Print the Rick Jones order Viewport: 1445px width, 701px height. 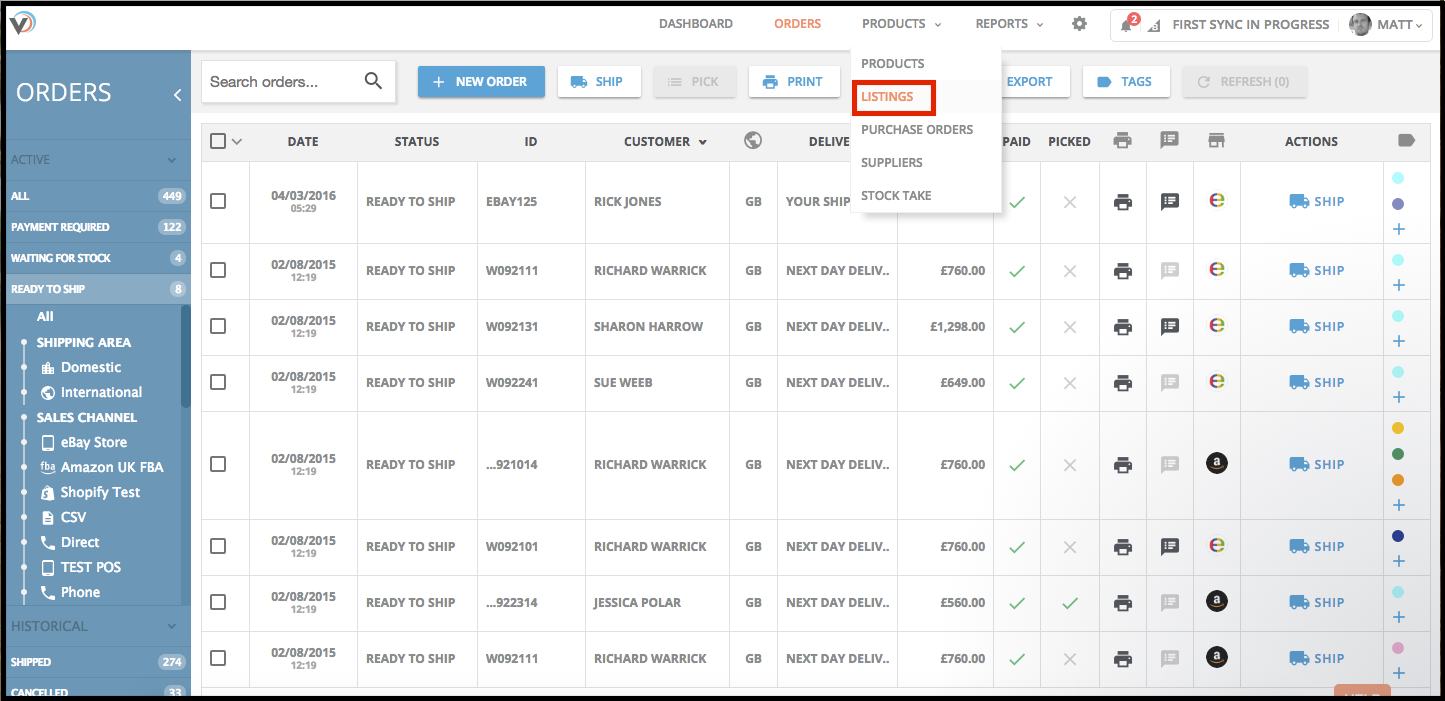point(1123,202)
